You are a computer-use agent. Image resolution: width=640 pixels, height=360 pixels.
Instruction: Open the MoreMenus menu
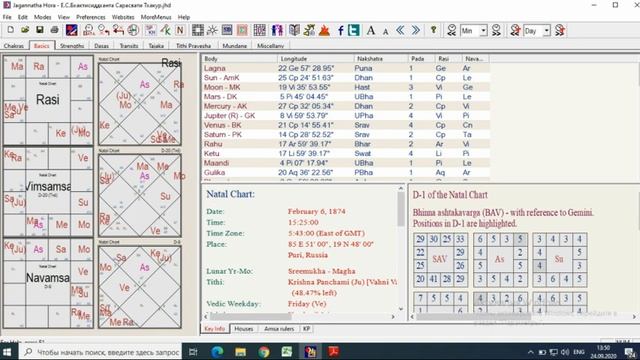[x=156, y=17]
